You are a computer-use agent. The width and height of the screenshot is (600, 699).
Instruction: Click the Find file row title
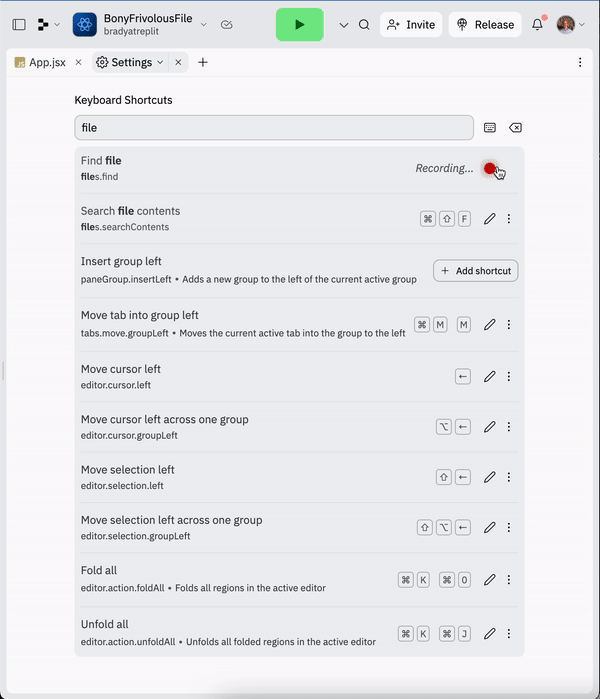pos(101,160)
